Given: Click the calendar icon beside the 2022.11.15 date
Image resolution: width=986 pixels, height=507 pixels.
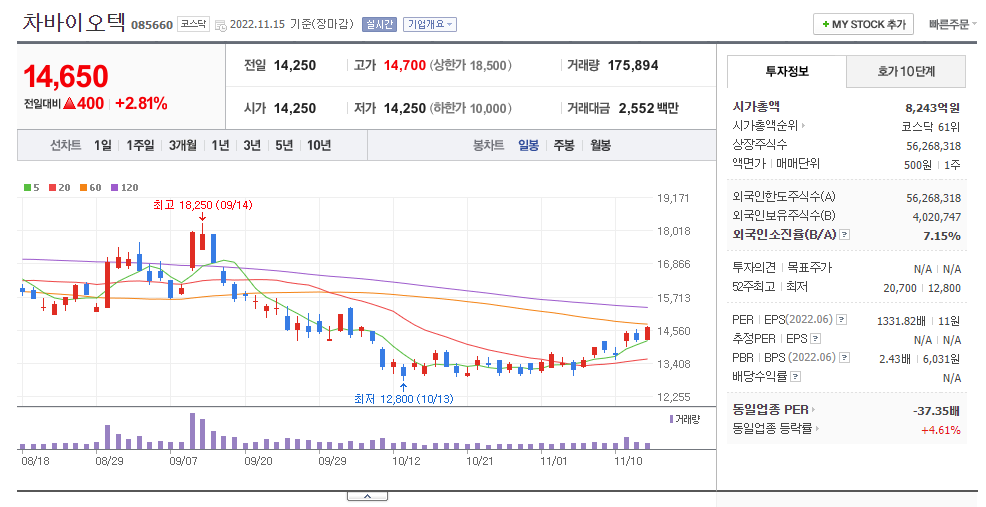Looking at the screenshot, I should [220, 25].
